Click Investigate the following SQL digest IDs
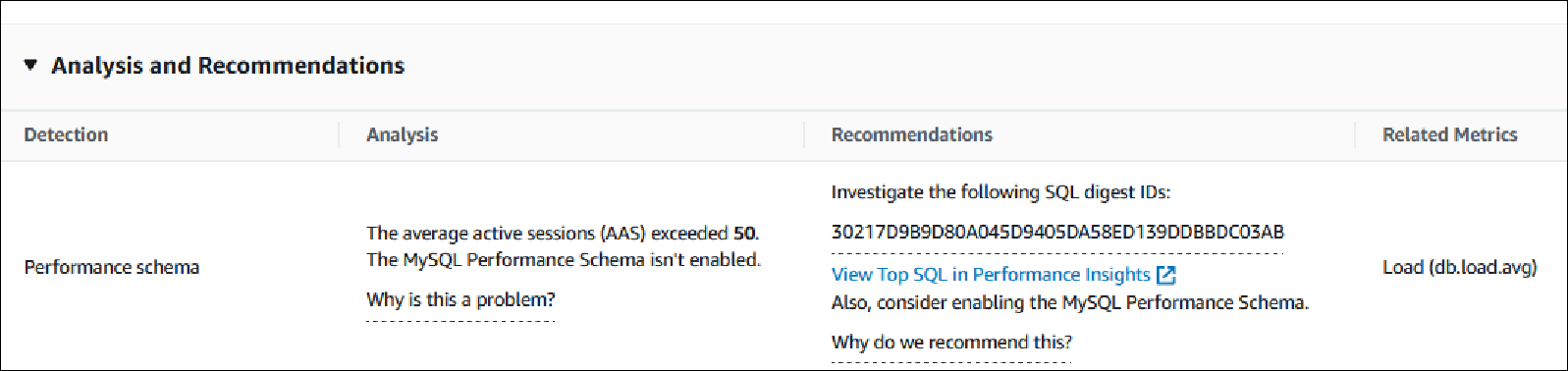The width and height of the screenshot is (1568, 371). click(1000, 192)
